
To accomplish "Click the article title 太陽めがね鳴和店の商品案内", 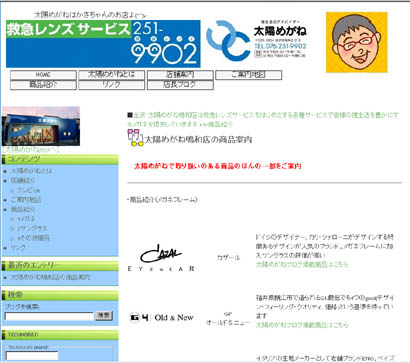I will [198, 140].
